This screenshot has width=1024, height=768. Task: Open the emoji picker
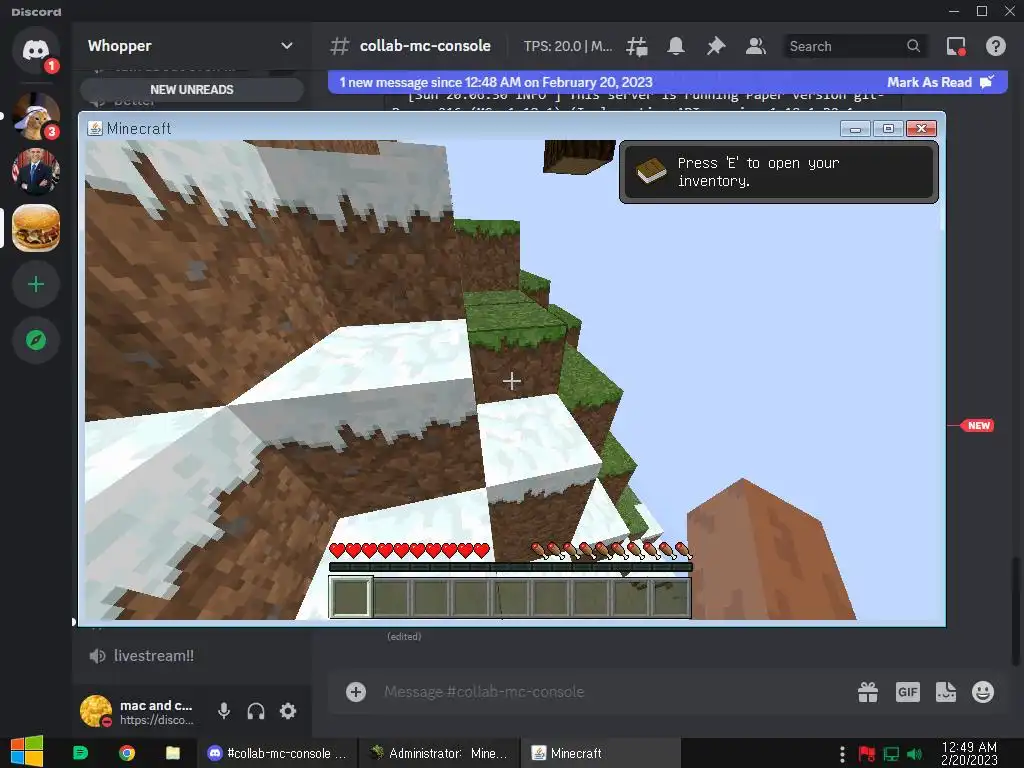(983, 692)
